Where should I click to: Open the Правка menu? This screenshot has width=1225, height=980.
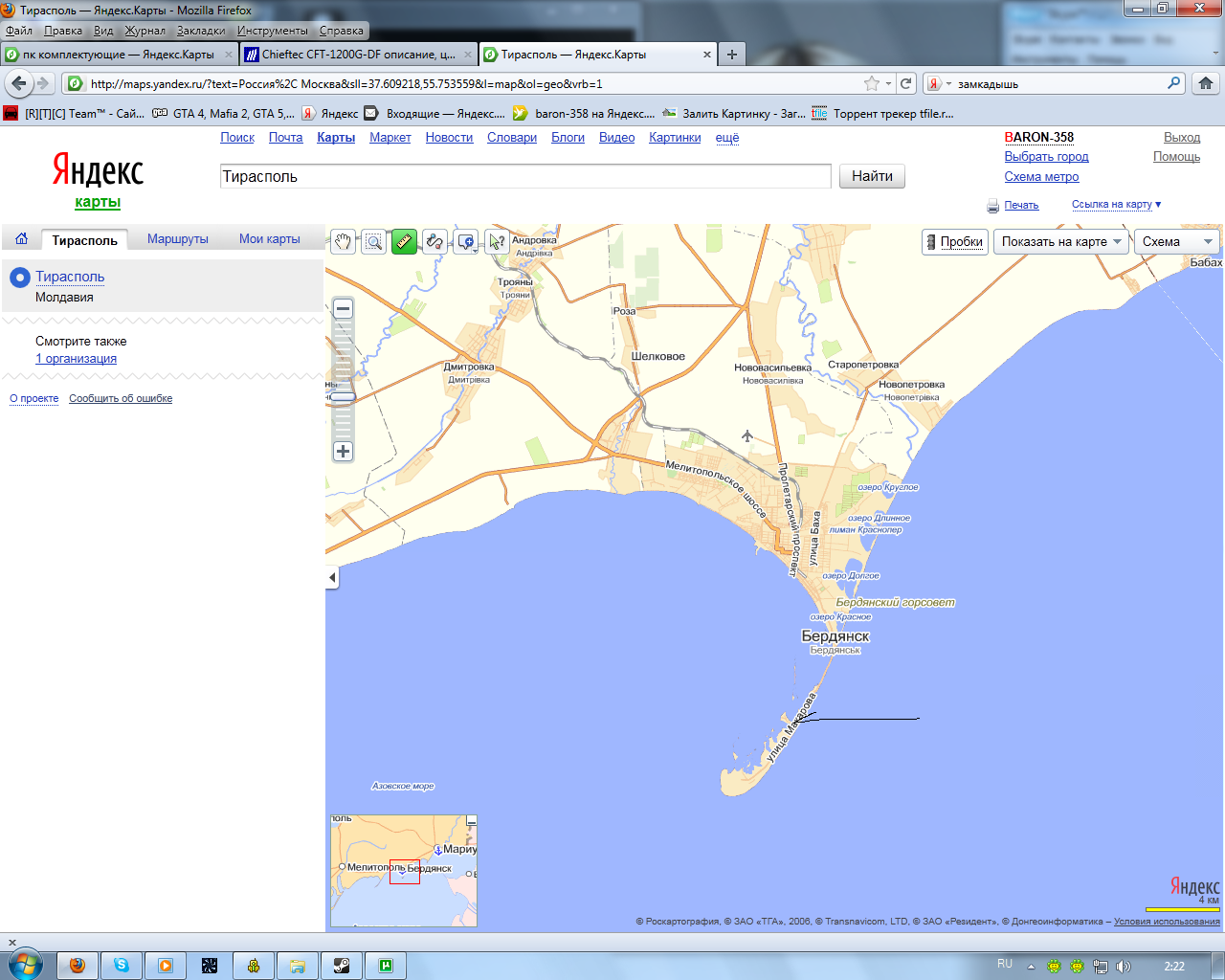[x=63, y=31]
